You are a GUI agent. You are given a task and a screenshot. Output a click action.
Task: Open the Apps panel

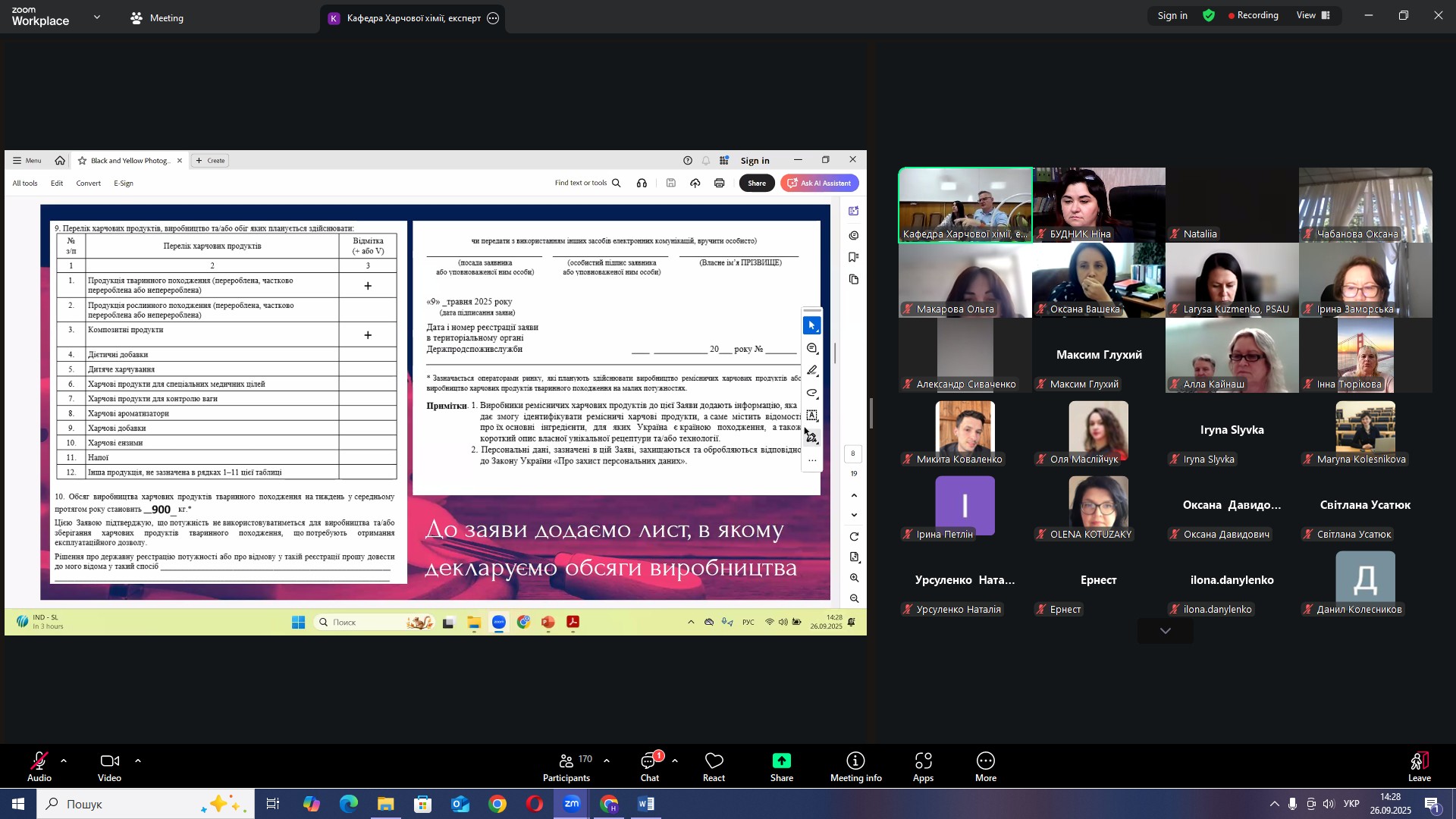click(923, 767)
